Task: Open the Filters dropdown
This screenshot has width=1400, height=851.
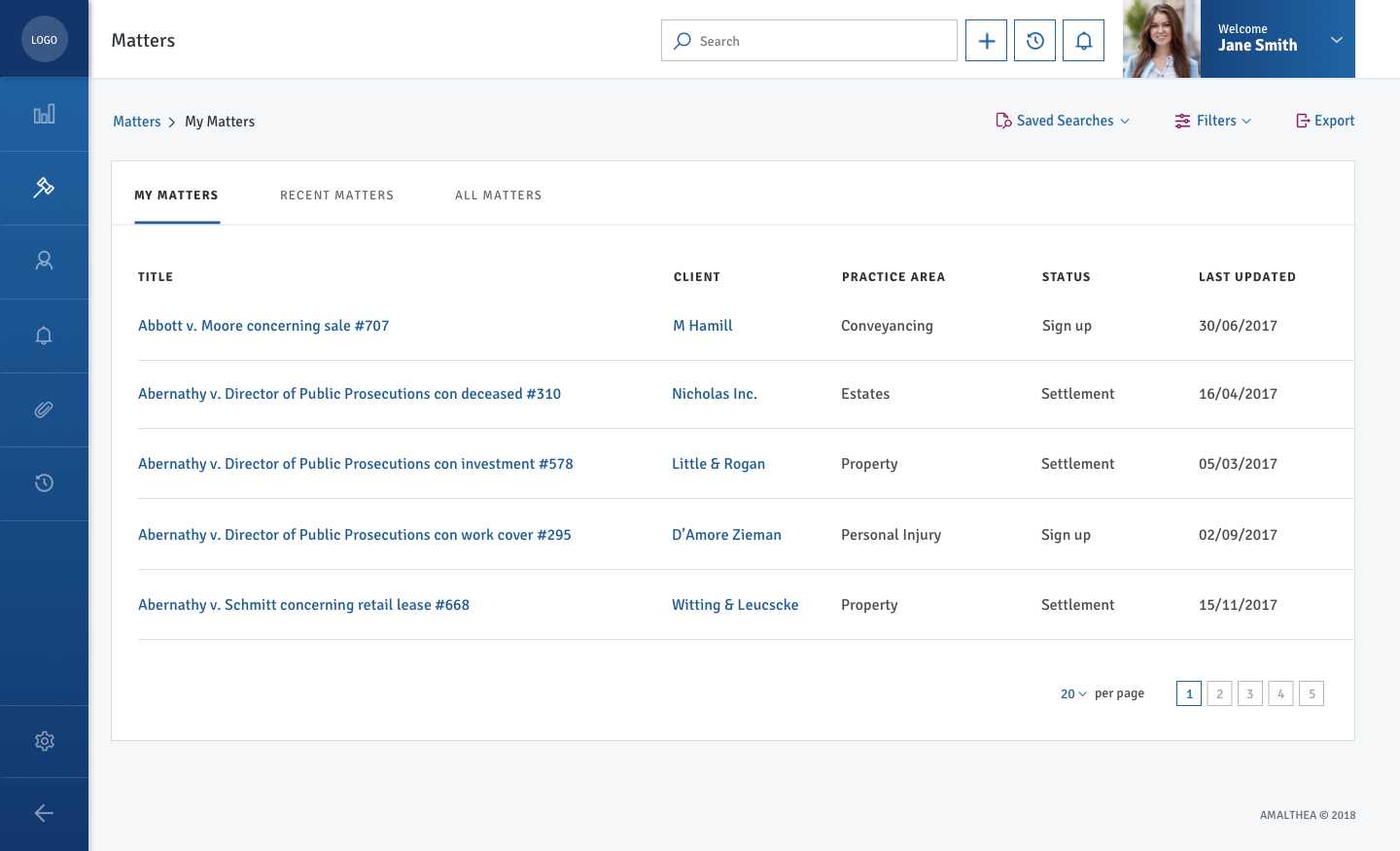Action: coord(1212,121)
